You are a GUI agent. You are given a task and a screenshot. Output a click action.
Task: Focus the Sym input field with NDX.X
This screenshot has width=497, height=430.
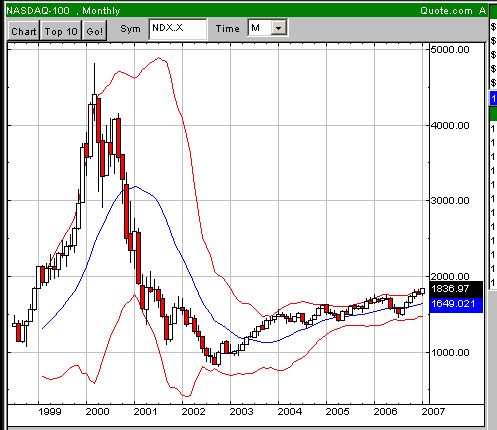(178, 29)
